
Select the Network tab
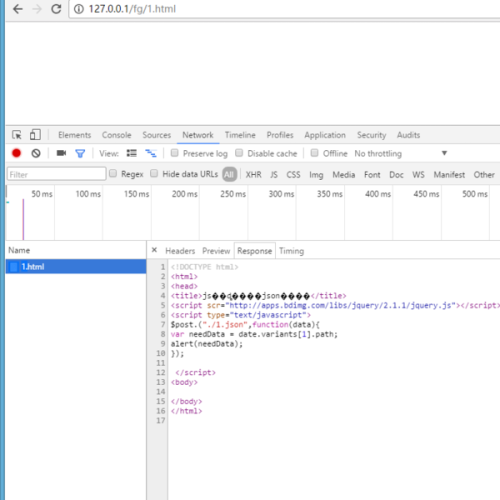coord(198,135)
